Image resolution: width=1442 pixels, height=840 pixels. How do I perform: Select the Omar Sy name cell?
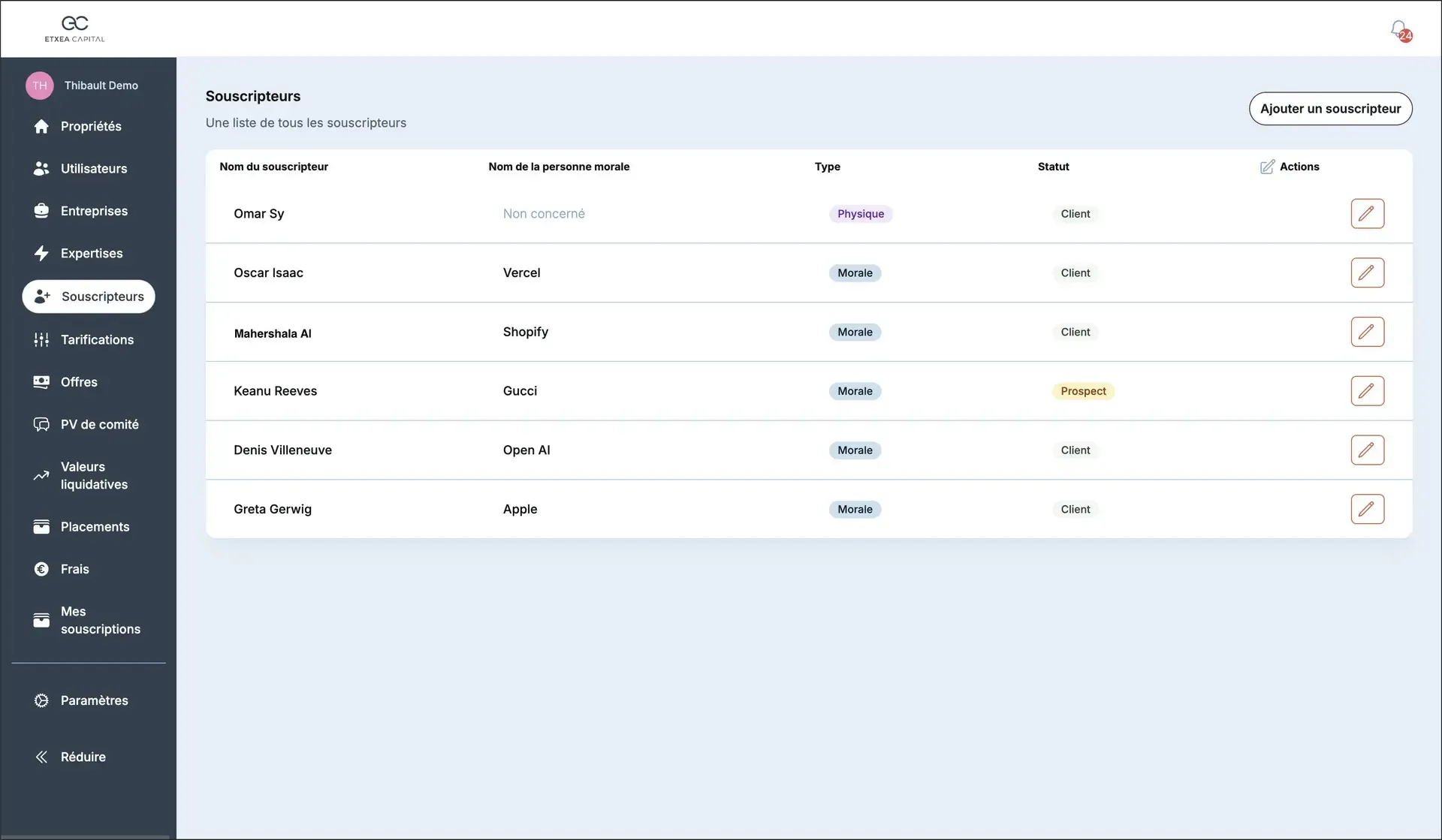(x=258, y=214)
